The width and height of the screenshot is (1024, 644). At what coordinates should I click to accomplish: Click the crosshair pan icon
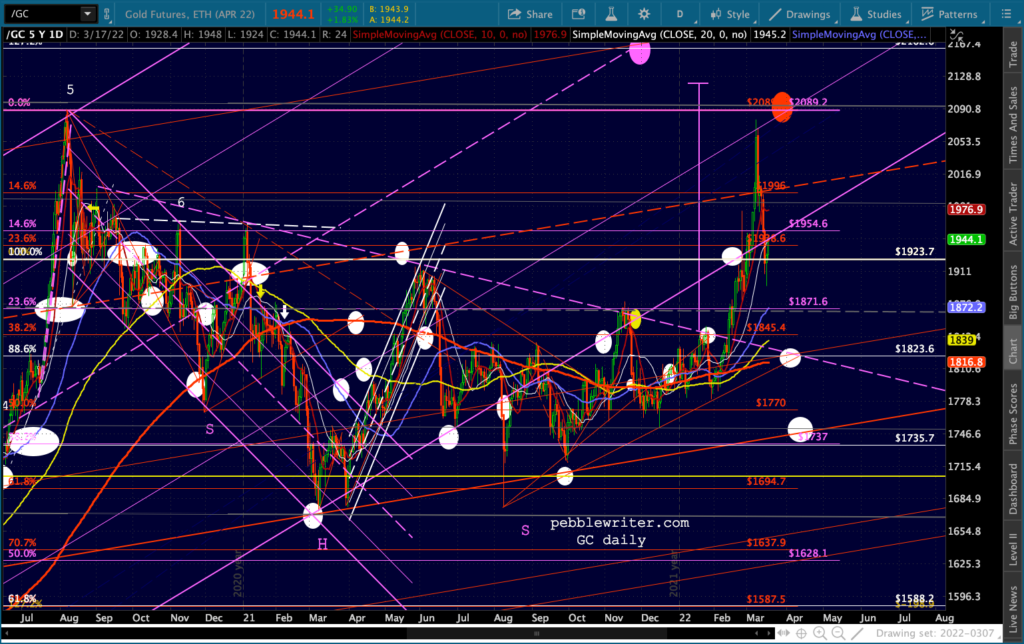(x=801, y=633)
